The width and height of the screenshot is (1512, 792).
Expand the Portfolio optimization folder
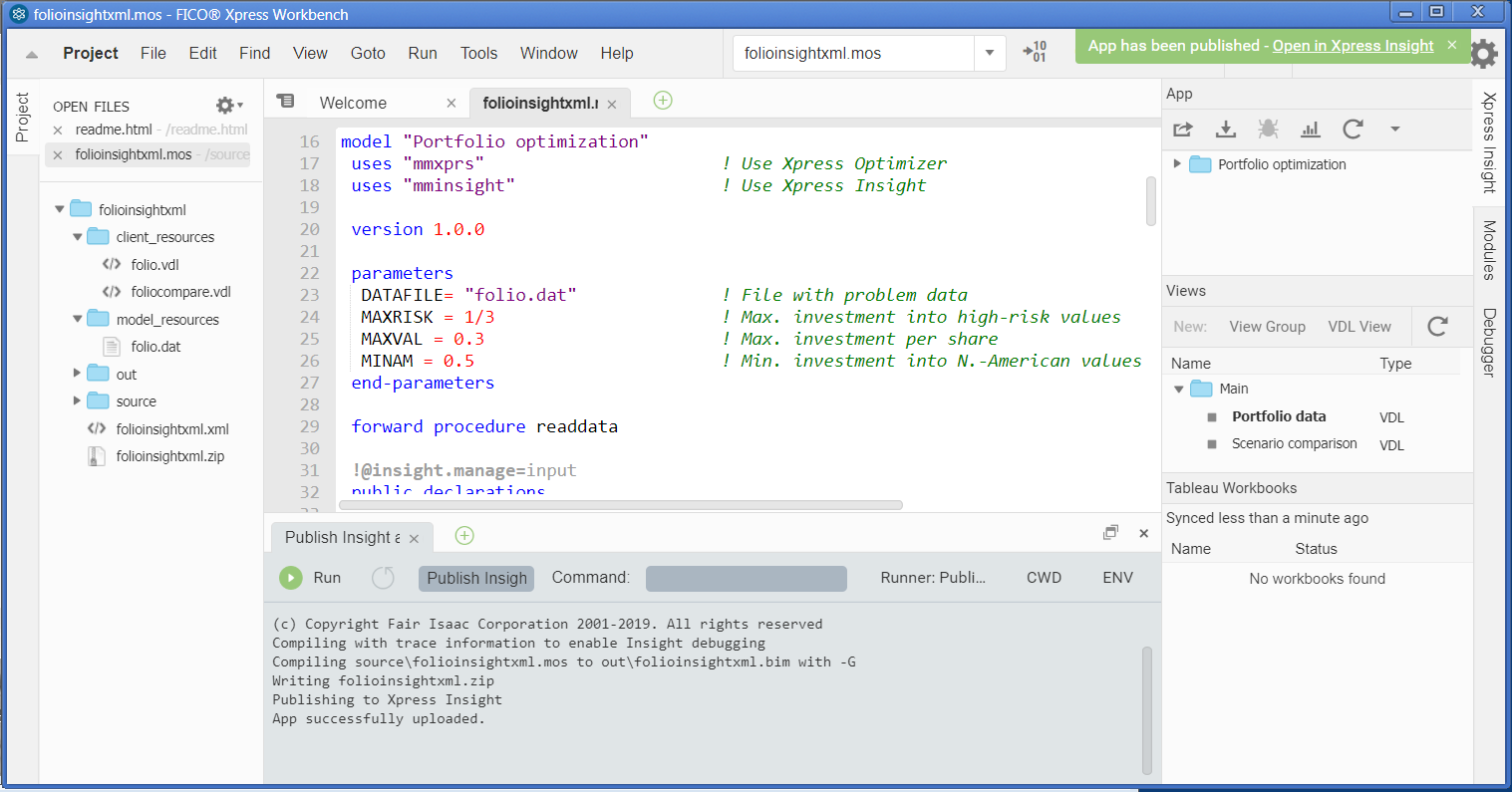1176,163
